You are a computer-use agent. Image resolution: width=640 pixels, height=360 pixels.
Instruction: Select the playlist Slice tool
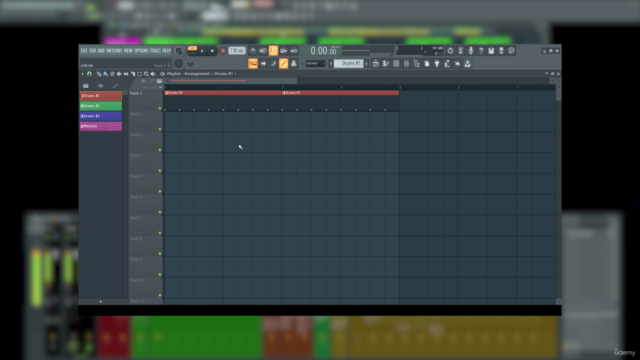coord(133,74)
